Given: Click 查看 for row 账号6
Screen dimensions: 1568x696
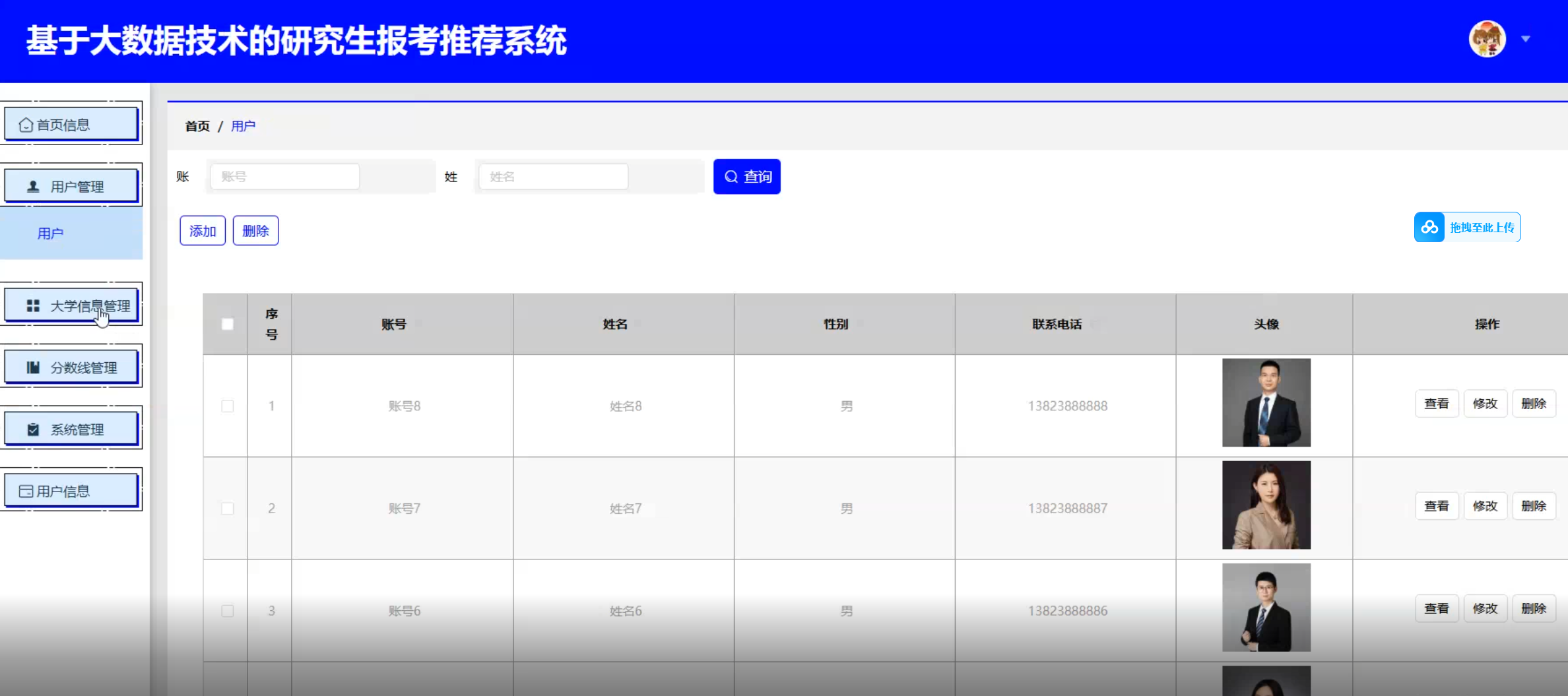Looking at the screenshot, I should point(1437,608).
